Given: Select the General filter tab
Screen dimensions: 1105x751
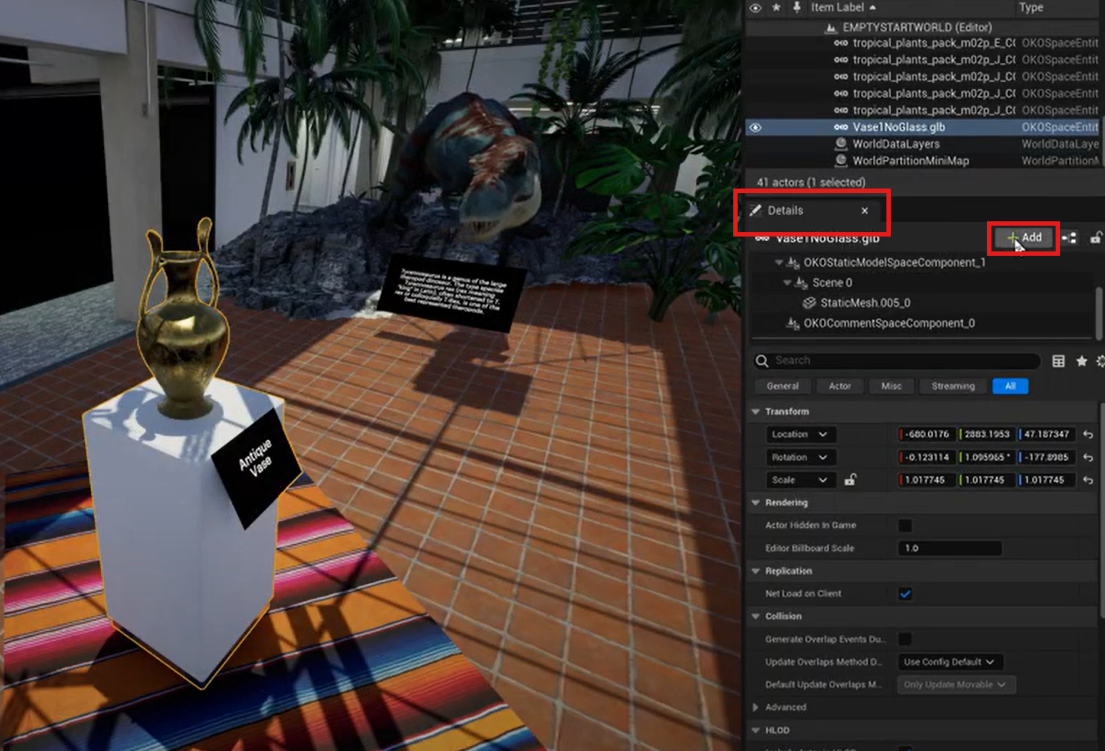Looking at the screenshot, I should (782, 386).
